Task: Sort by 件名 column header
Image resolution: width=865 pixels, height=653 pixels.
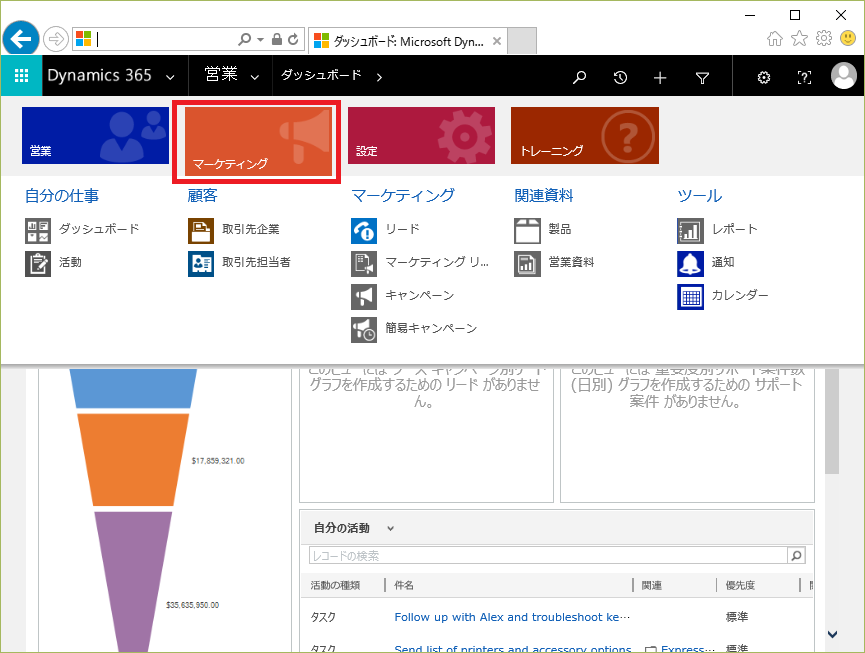Action: coord(404,585)
